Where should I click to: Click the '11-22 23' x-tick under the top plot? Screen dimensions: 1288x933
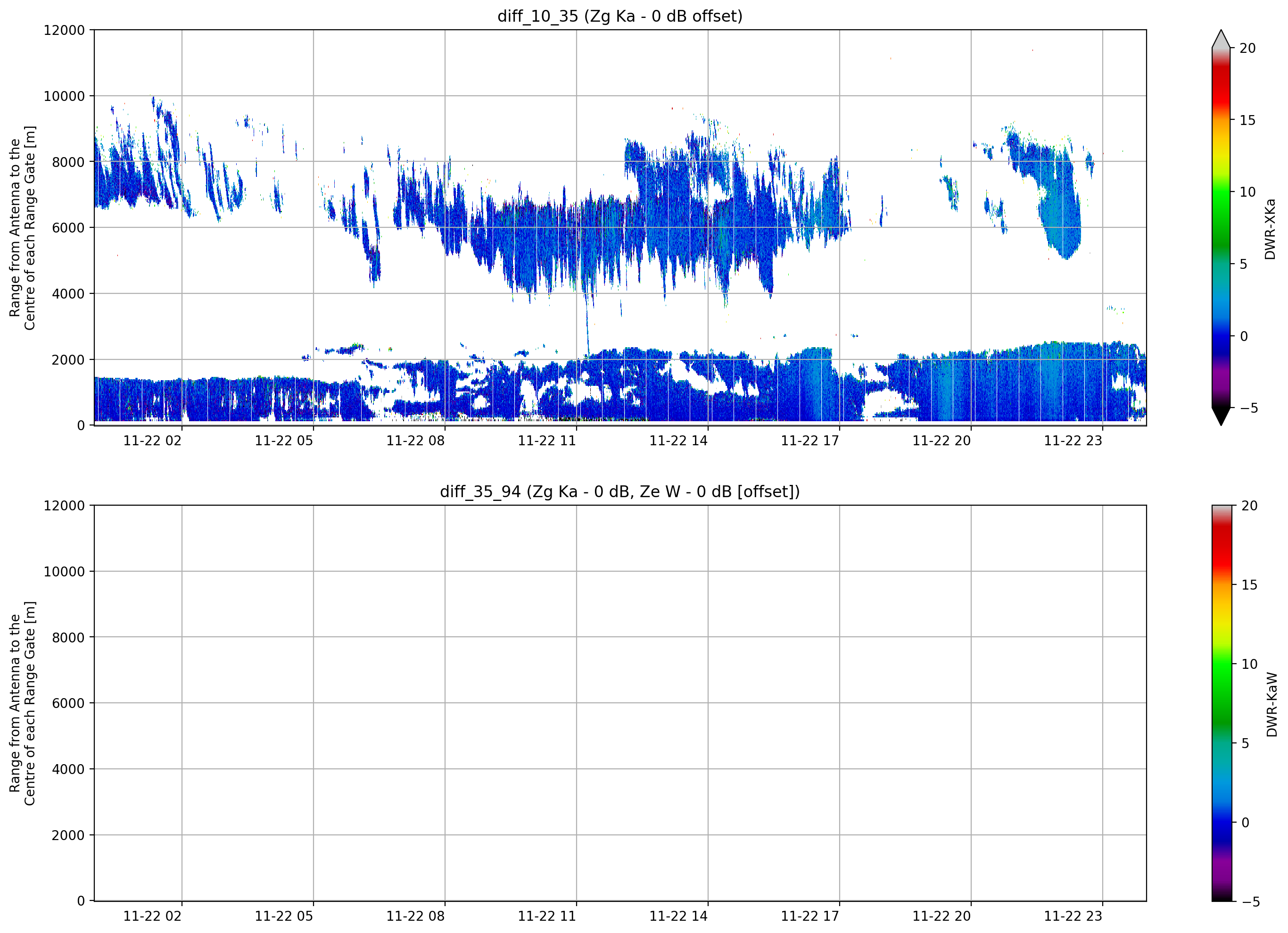[x=1073, y=441]
